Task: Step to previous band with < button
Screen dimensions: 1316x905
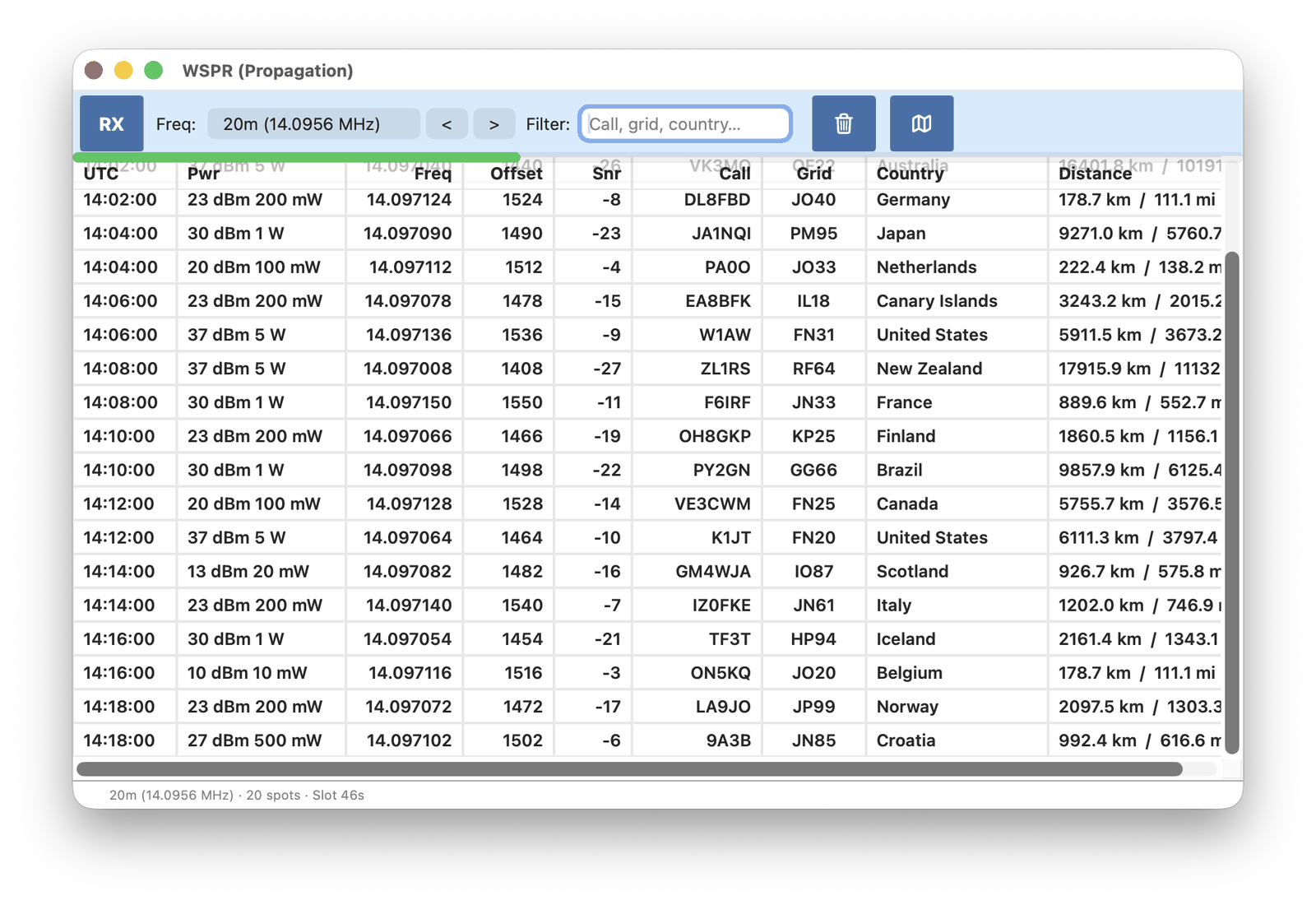Action: coord(447,123)
